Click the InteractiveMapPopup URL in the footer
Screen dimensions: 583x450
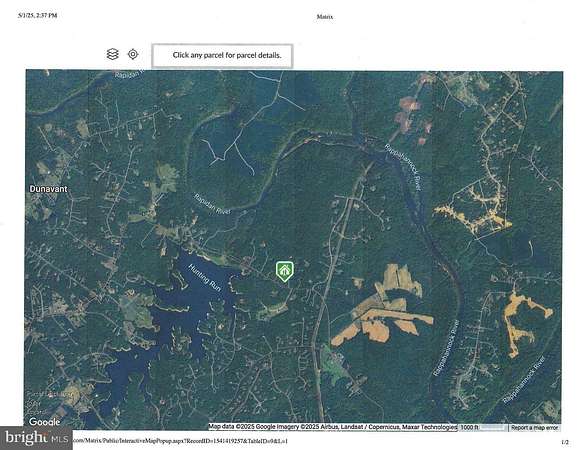[x=180, y=441]
